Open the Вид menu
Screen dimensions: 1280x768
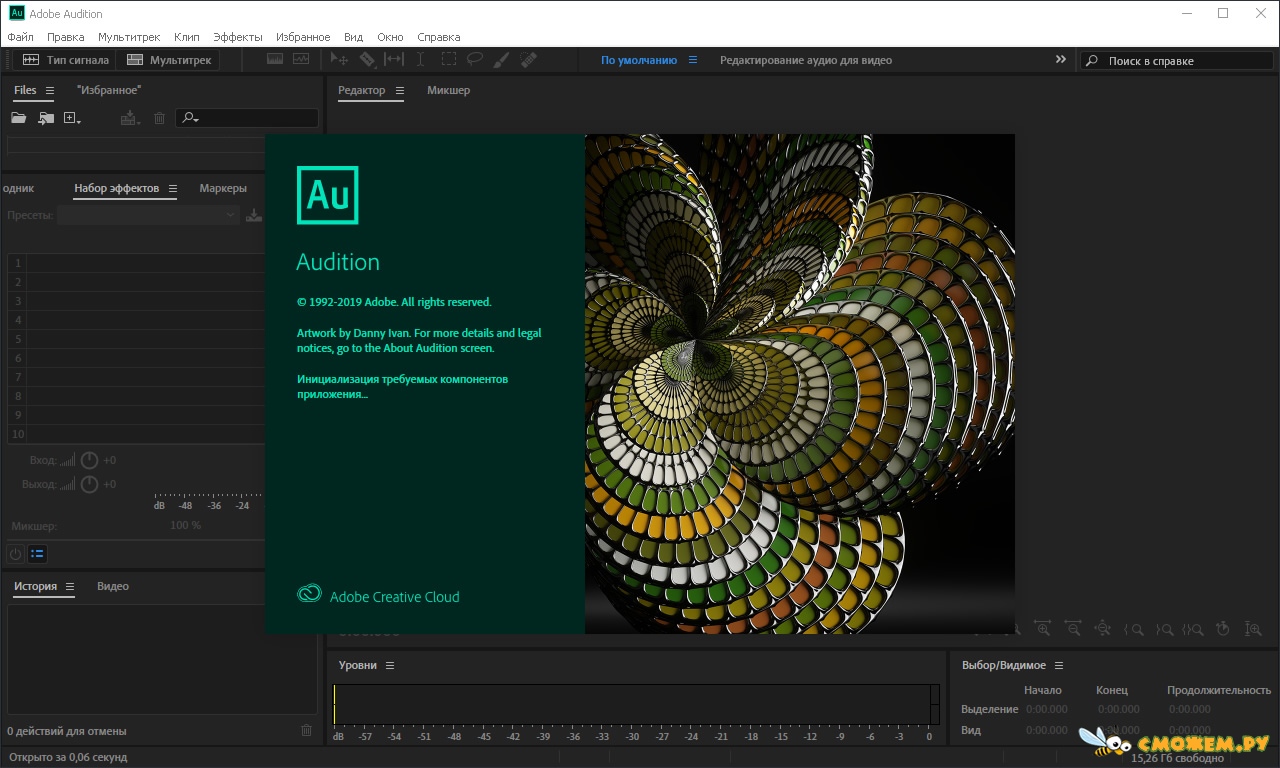click(353, 37)
